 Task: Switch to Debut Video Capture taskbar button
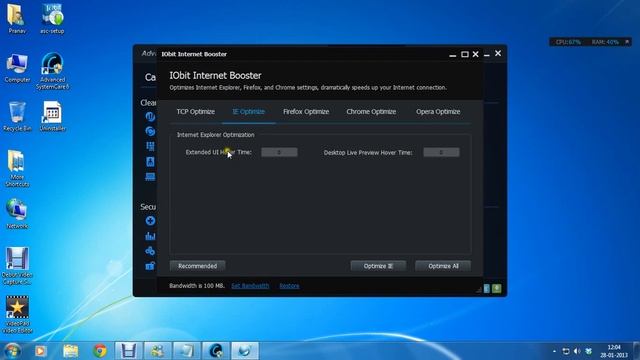pos(129,351)
